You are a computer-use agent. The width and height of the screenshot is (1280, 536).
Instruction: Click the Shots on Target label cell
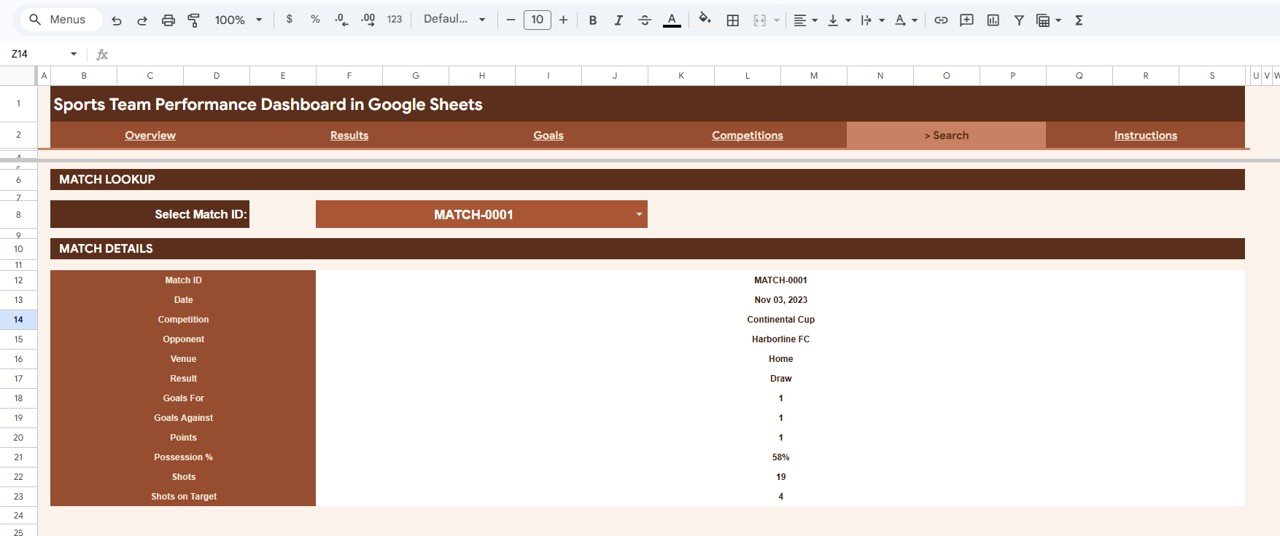[183, 497]
